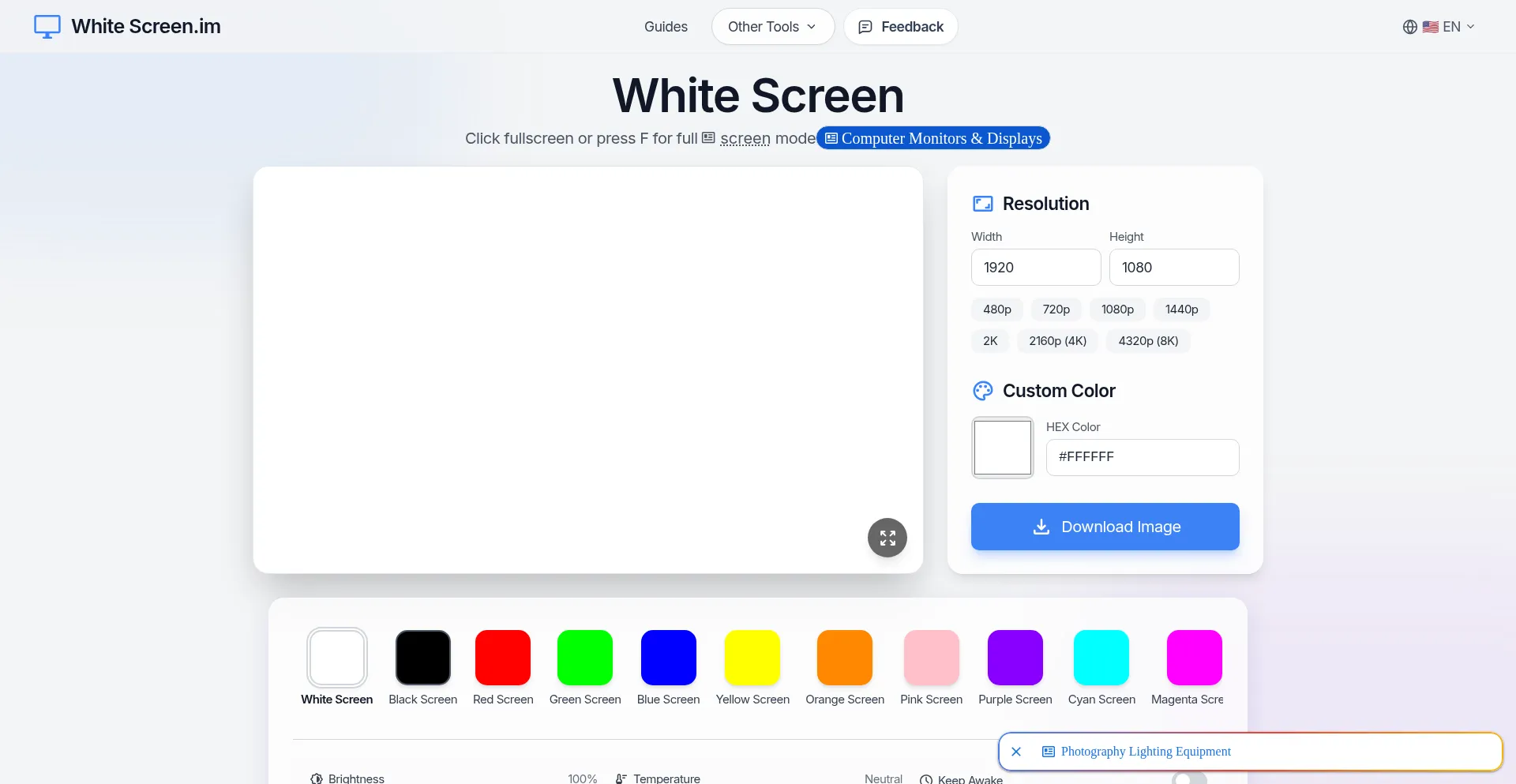The width and height of the screenshot is (1516, 784).
Task: Open the custom color picker swatch
Action: pyautogui.click(x=1003, y=448)
